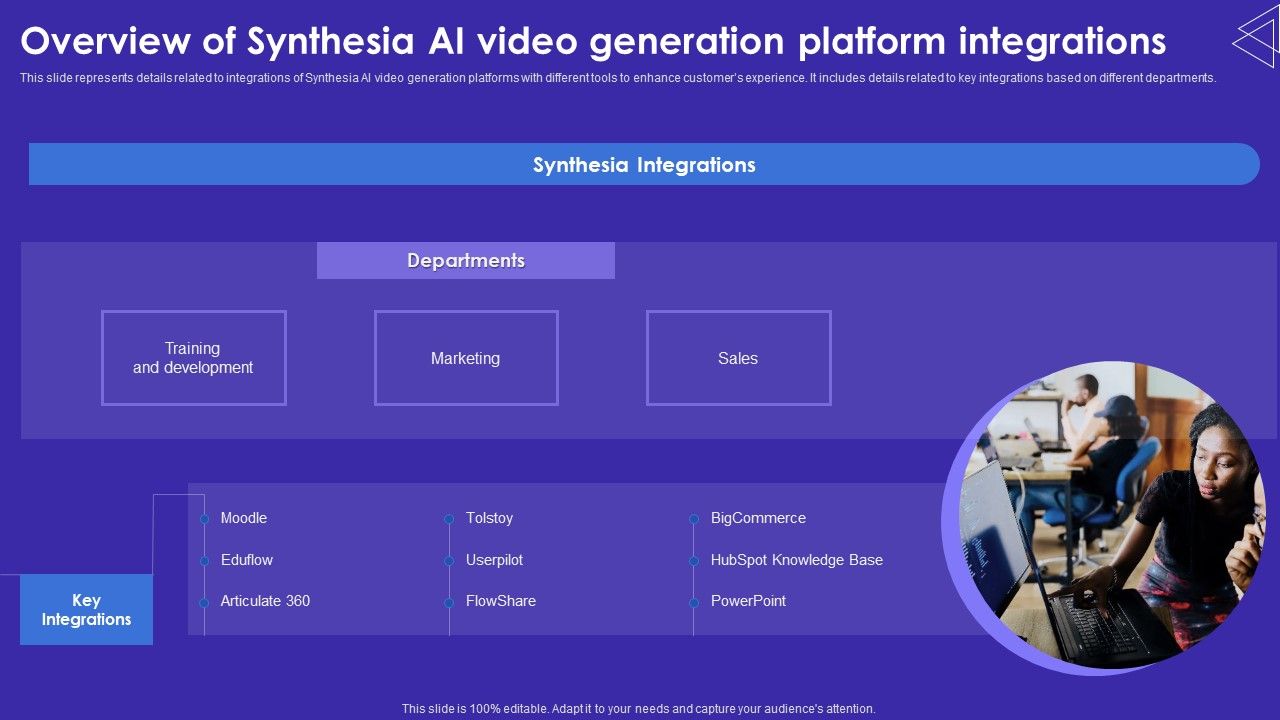The height and width of the screenshot is (720, 1280).
Task: Click the Synthesia Integrations banner
Action: (x=644, y=164)
